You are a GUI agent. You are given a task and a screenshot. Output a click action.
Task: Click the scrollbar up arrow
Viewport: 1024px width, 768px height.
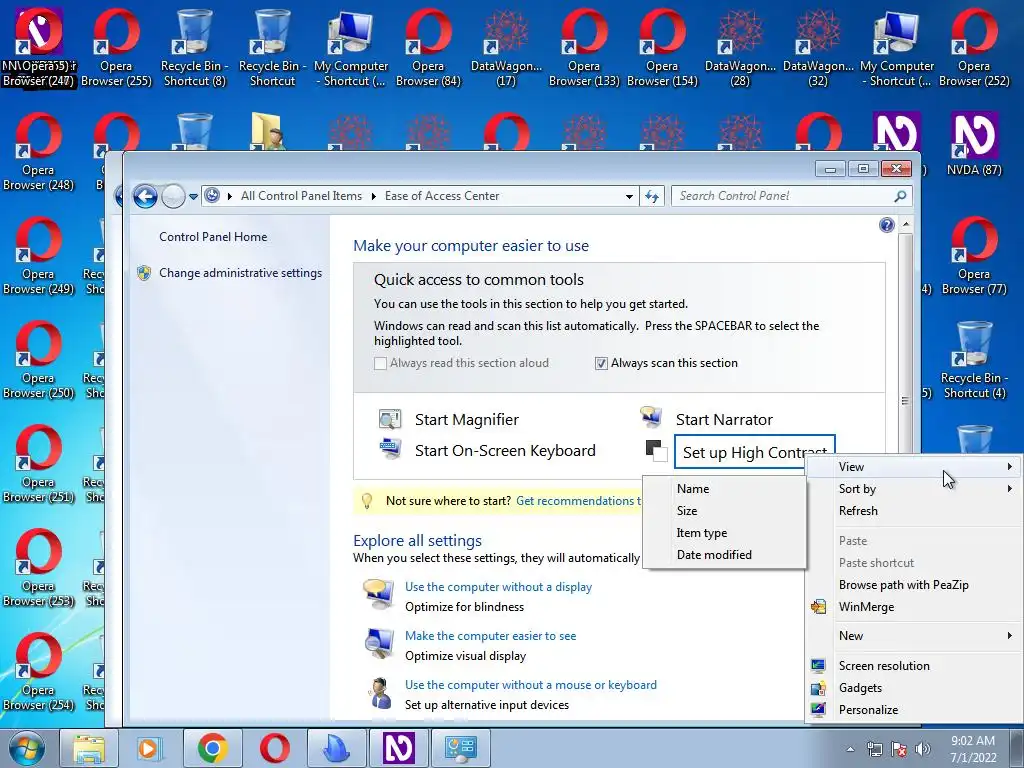905,225
